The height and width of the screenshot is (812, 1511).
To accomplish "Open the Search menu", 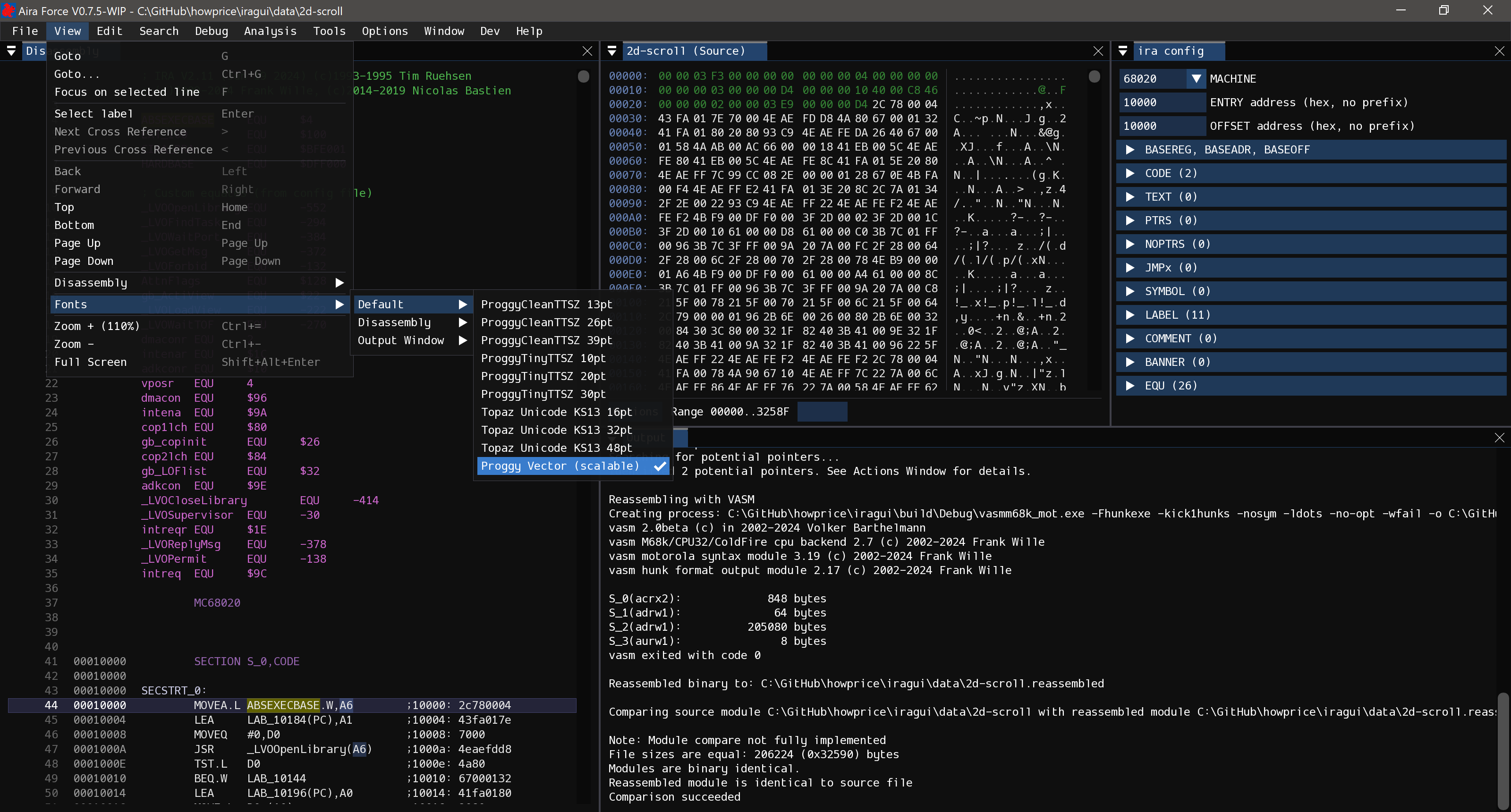I will pyautogui.click(x=159, y=31).
